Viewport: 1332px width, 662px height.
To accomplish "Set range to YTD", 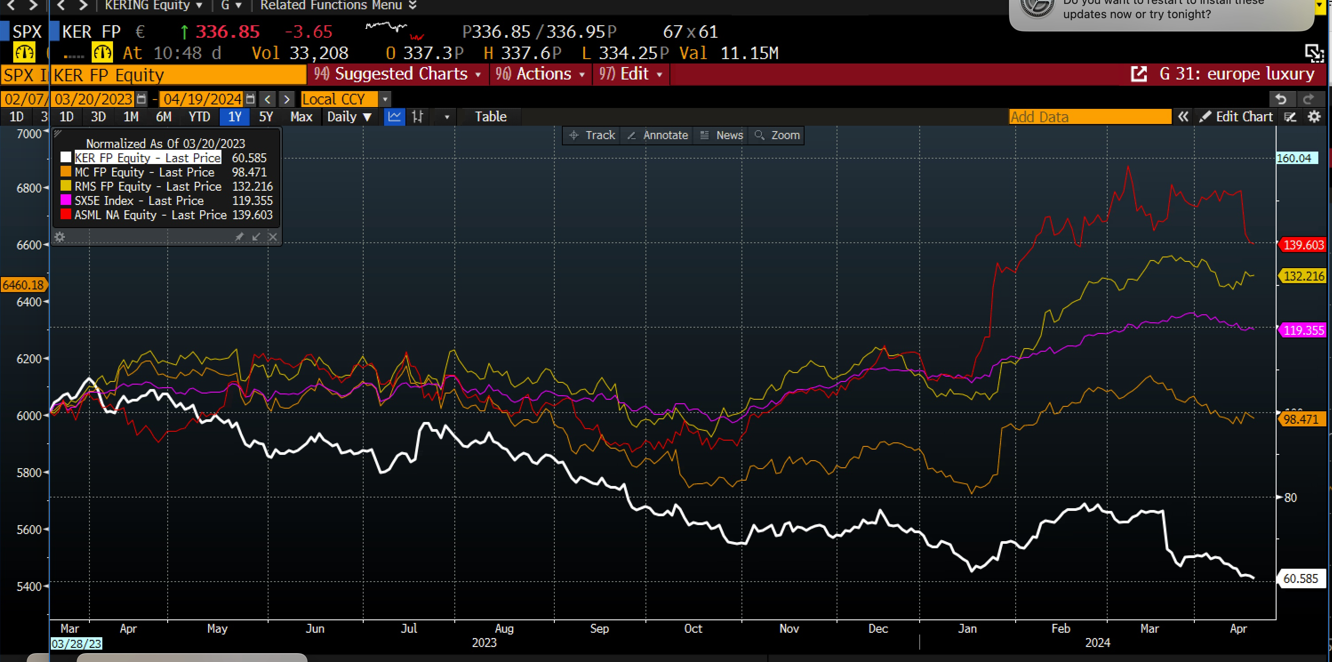I will click(200, 117).
